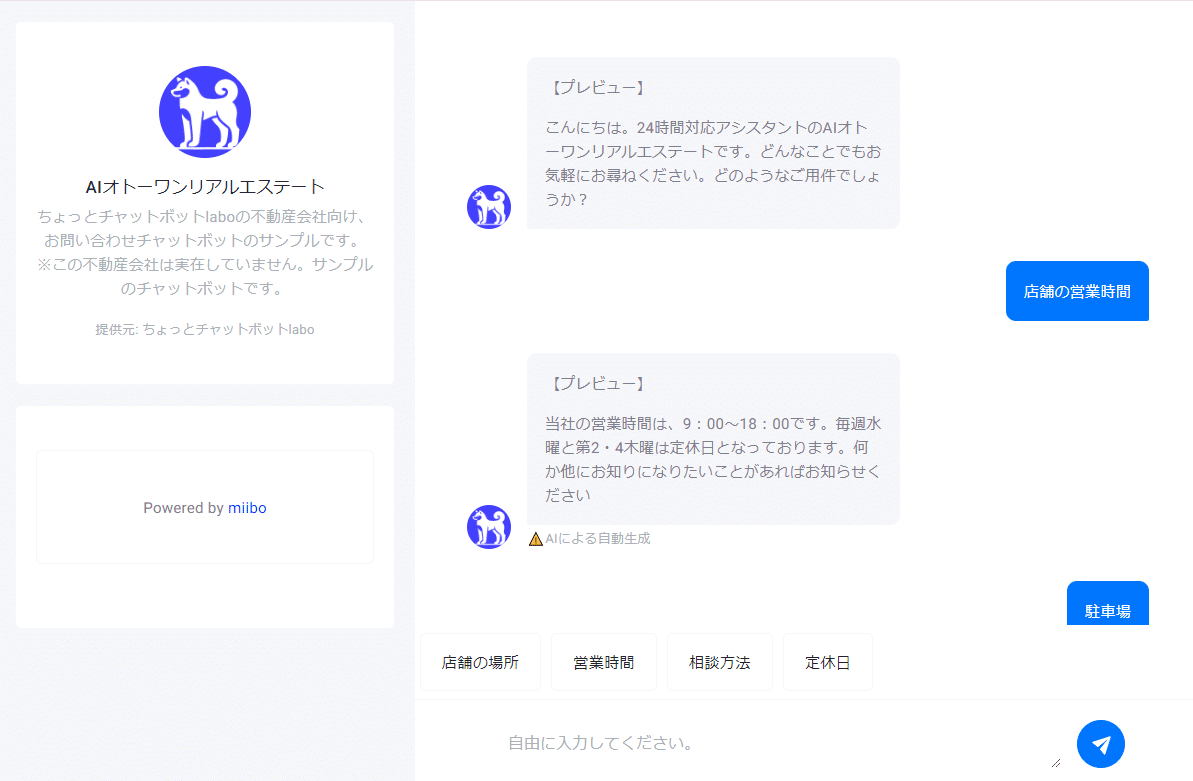Click the resize handle of the message input box
Screen dimensions: 1193x781
[x=1054, y=761]
